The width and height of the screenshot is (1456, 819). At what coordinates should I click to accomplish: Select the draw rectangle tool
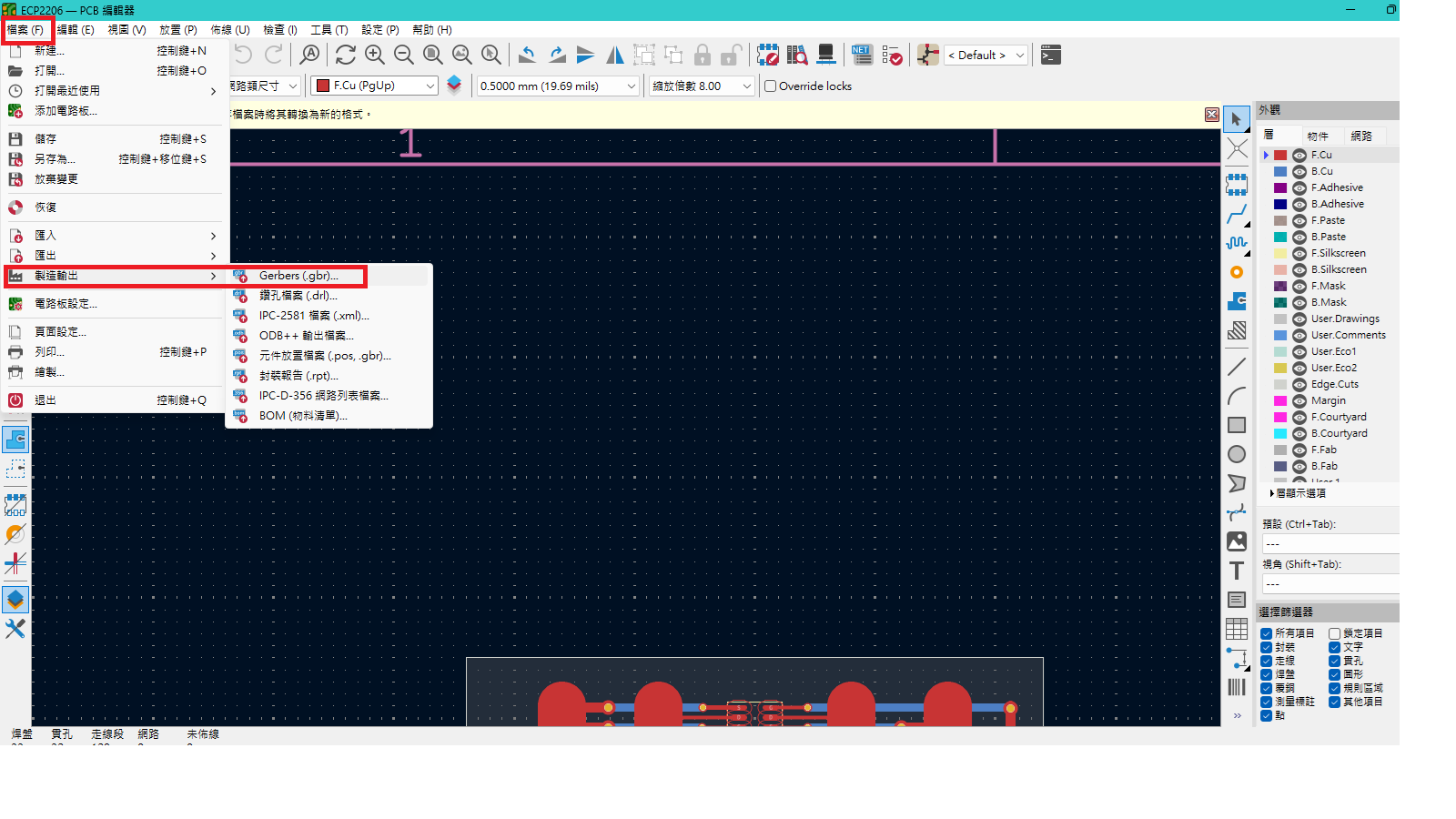pyautogui.click(x=1237, y=425)
